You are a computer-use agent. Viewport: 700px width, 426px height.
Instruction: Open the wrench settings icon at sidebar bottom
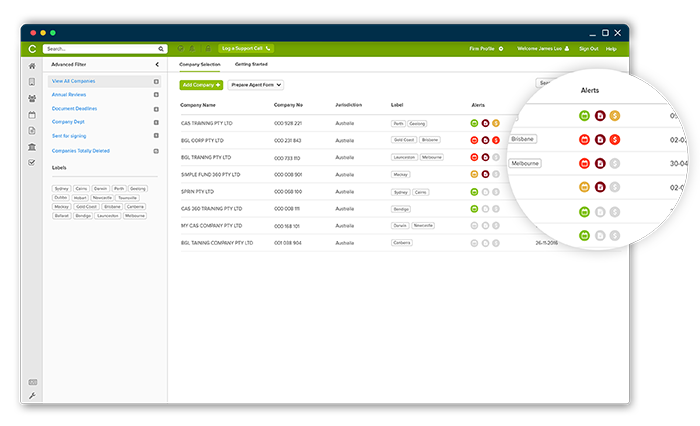click(32, 395)
